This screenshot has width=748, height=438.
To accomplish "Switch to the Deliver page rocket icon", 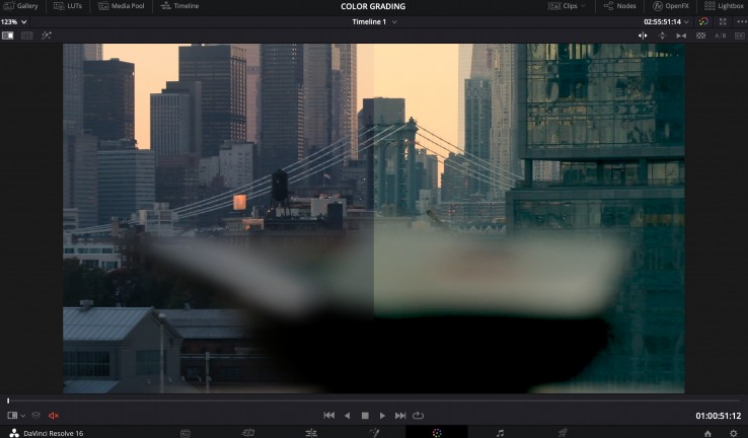I will pos(563,432).
